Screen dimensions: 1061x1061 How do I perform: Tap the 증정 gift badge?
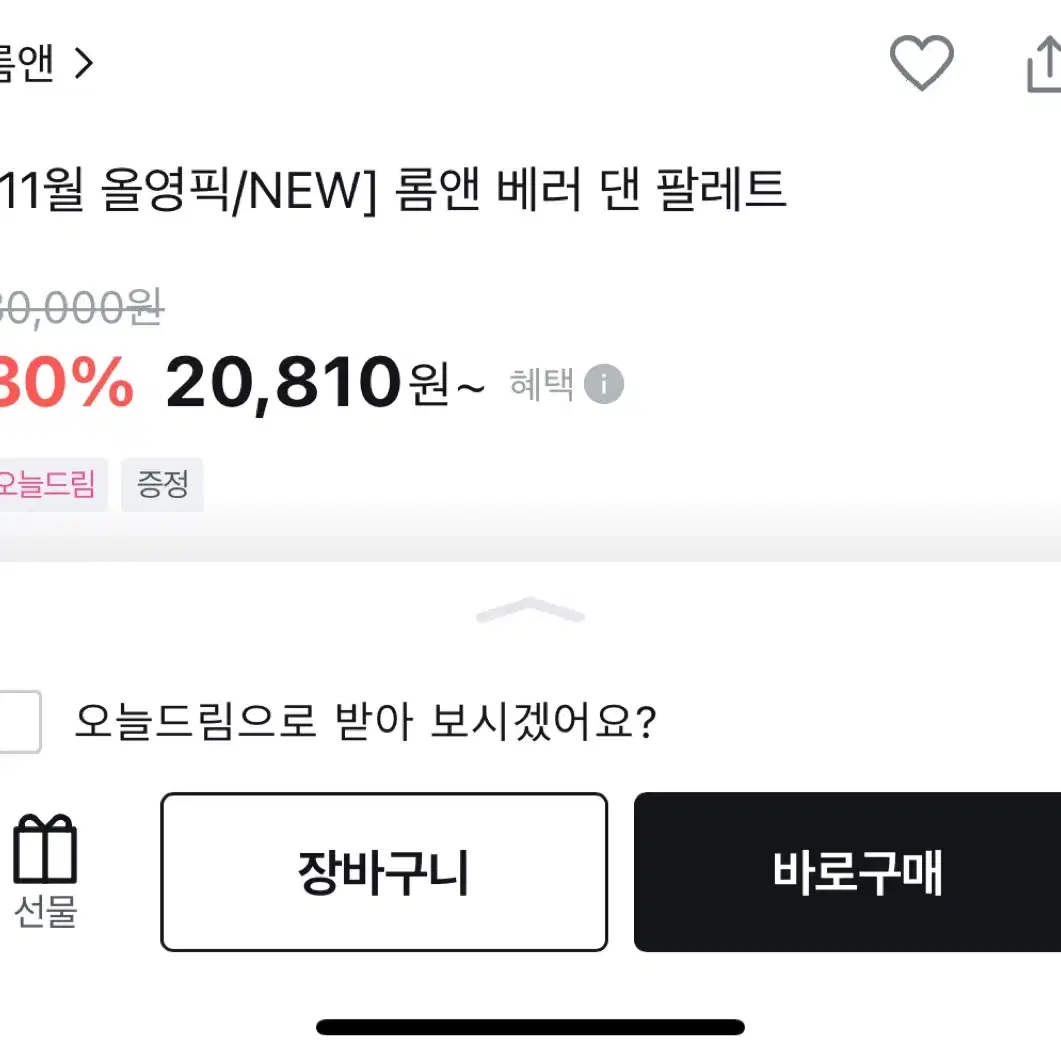pos(162,484)
